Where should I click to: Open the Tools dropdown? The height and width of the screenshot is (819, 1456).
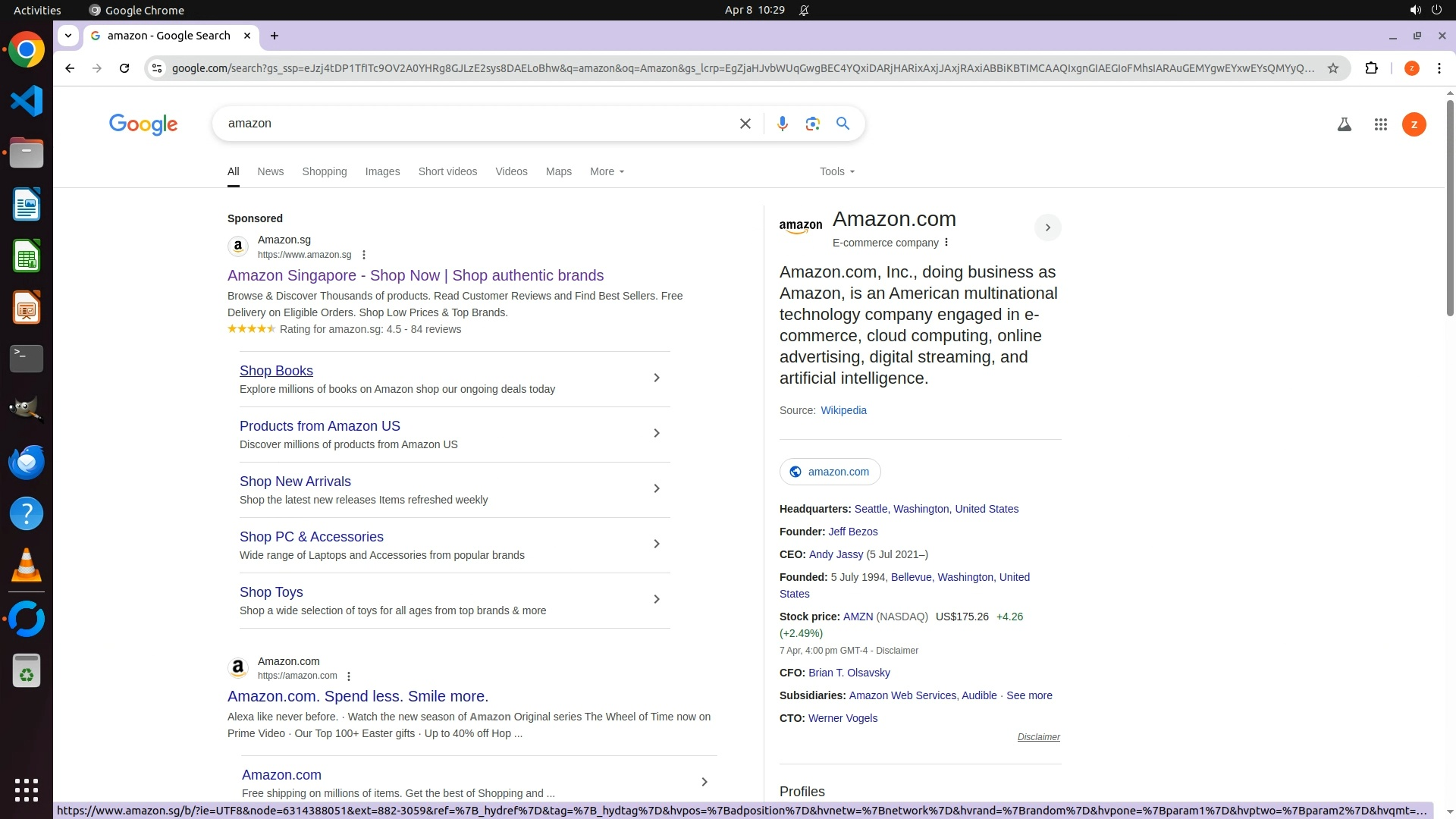[x=836, y=171]
